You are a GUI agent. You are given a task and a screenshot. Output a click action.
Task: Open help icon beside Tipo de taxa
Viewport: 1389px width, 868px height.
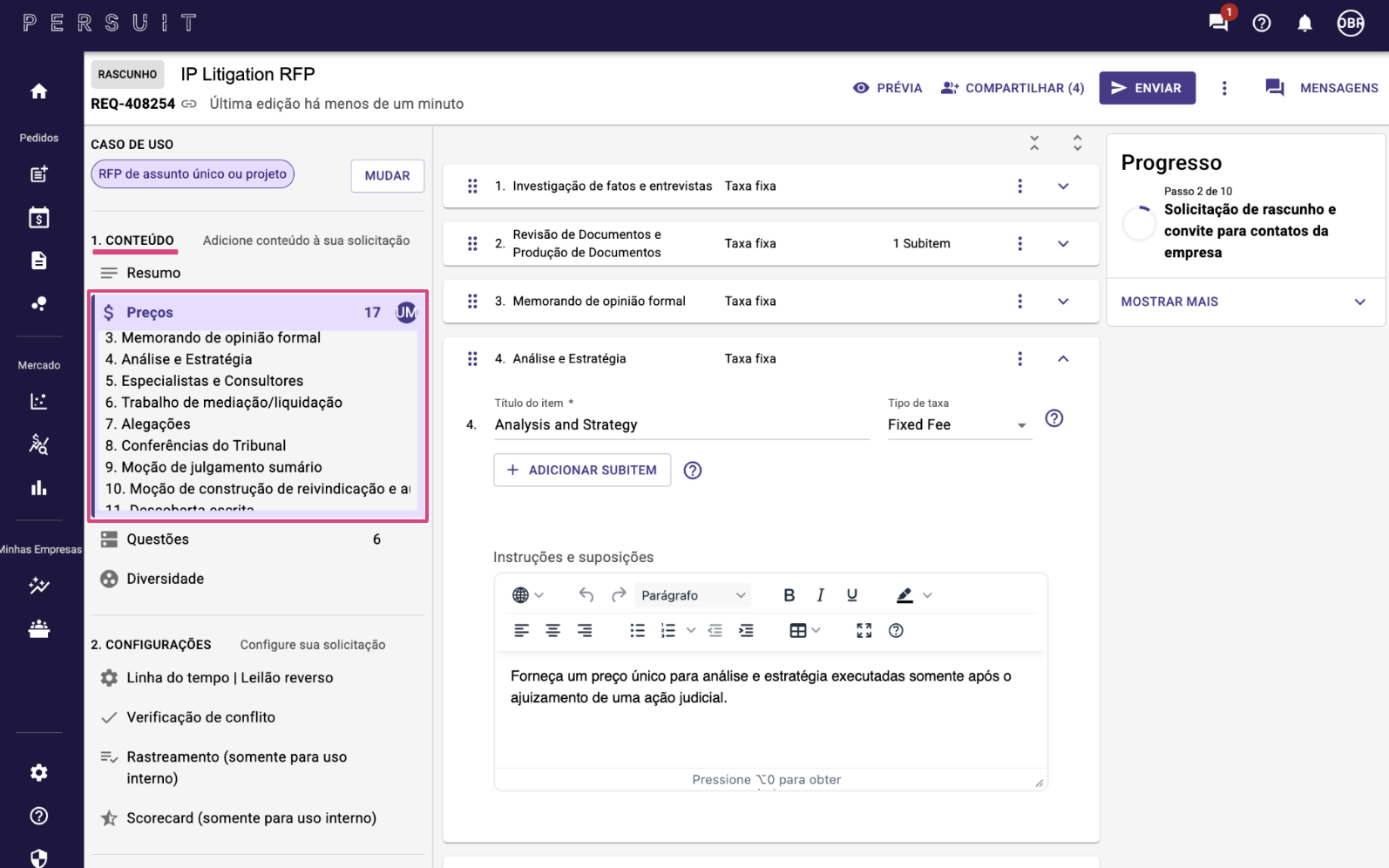[1054, 418]
